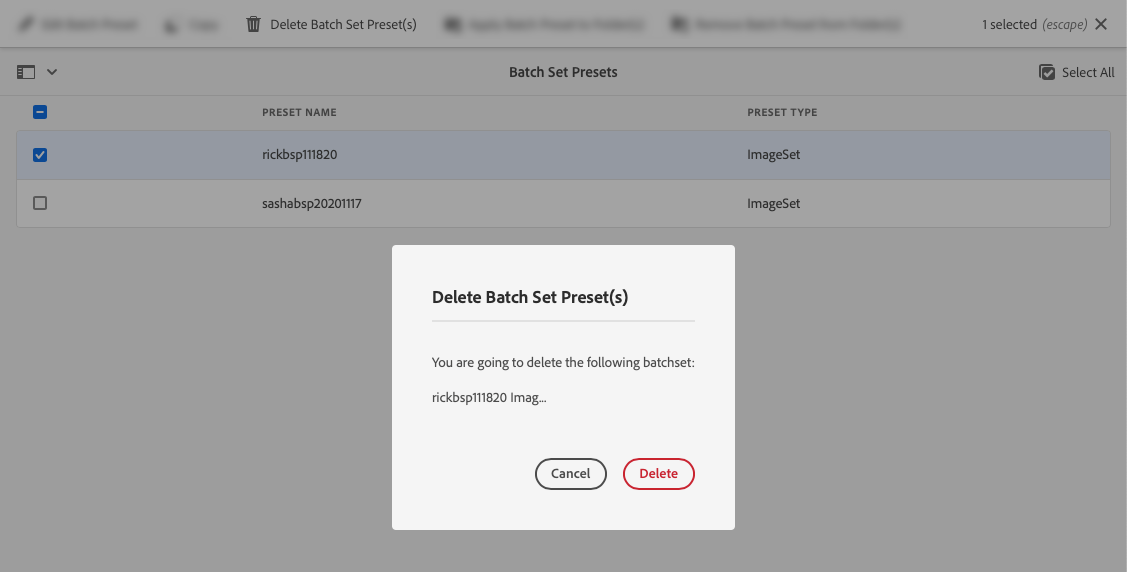Select the sashabsp20201117 row name
Image resolution: width=1127 pixels, height=572 pixels.
tap(311, 203)
